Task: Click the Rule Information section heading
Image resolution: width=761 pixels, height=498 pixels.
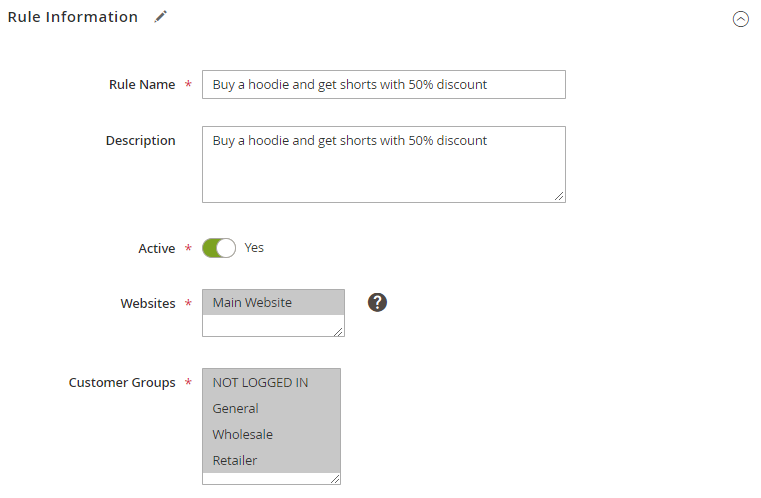Action: 73,17
